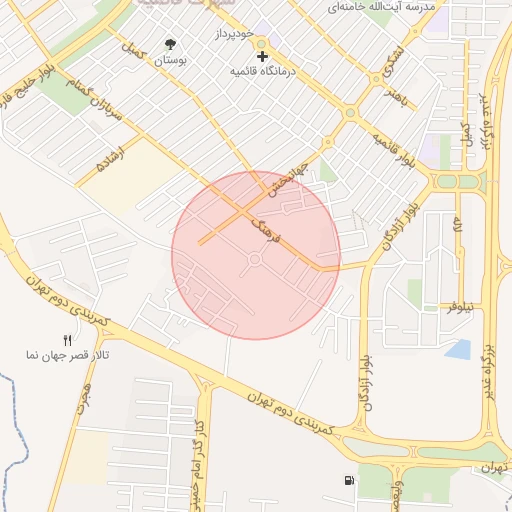Click the بلوار قائمیه boulevard label

tap(395, 150)
